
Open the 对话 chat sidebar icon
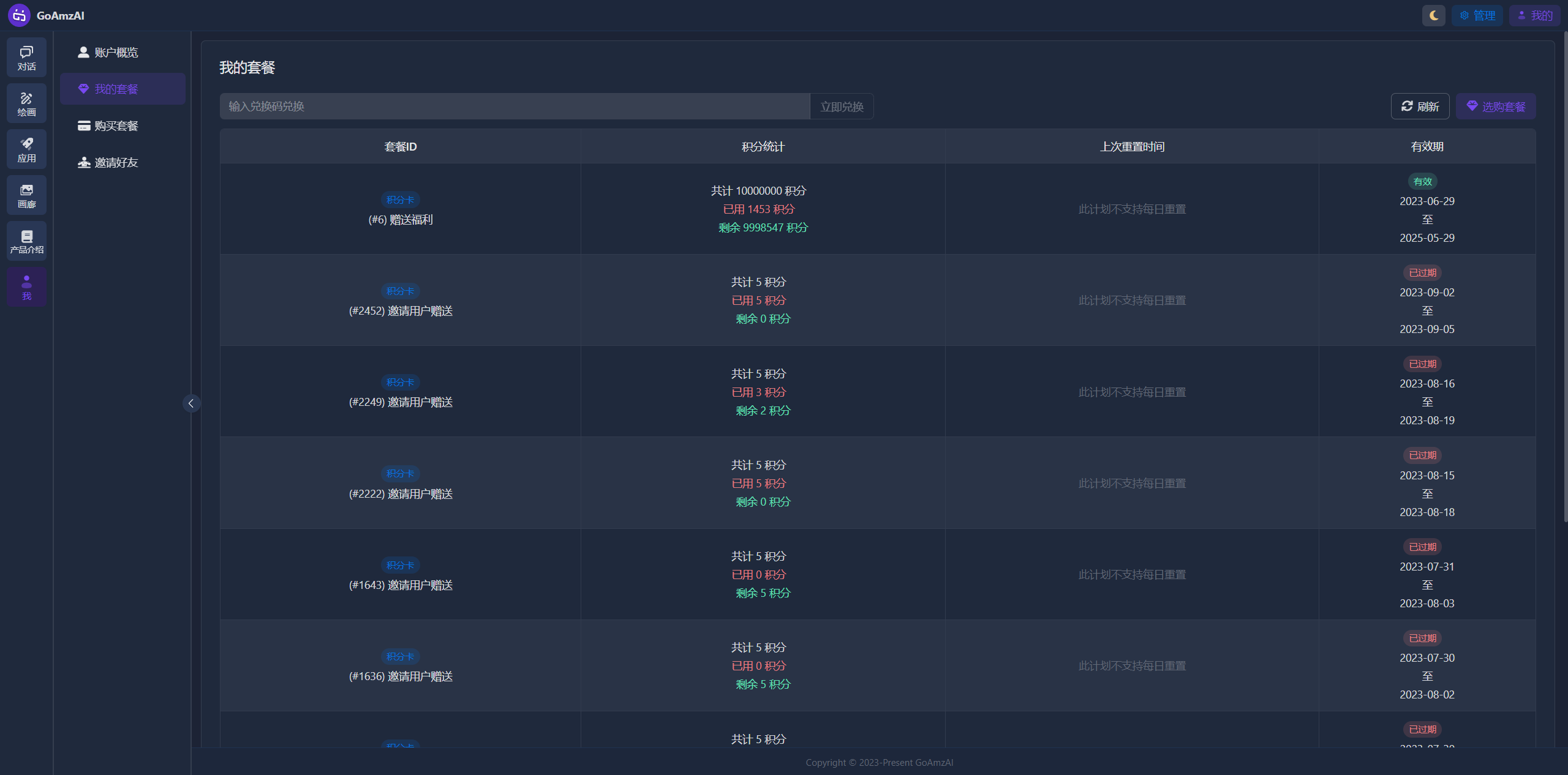26,58
